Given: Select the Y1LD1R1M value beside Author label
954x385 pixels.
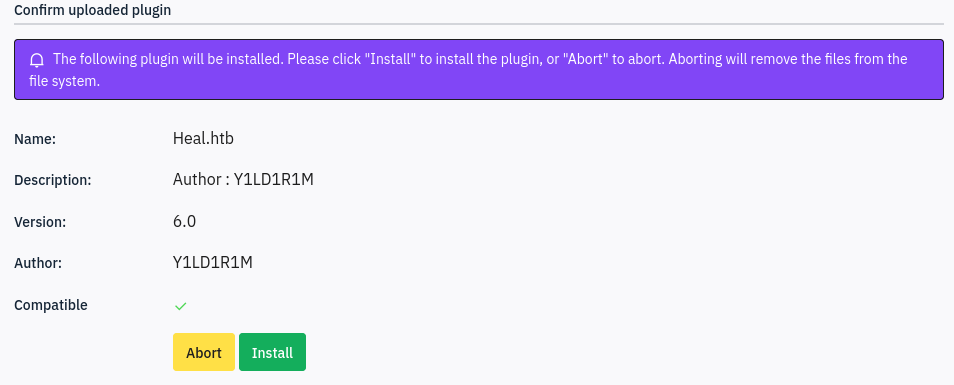Looking at the screenshot, I should pos(213,263).
